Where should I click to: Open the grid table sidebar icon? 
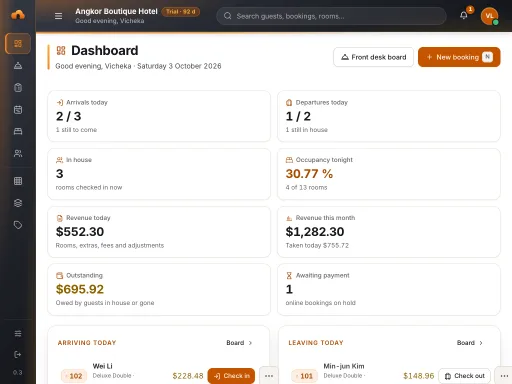18,181
